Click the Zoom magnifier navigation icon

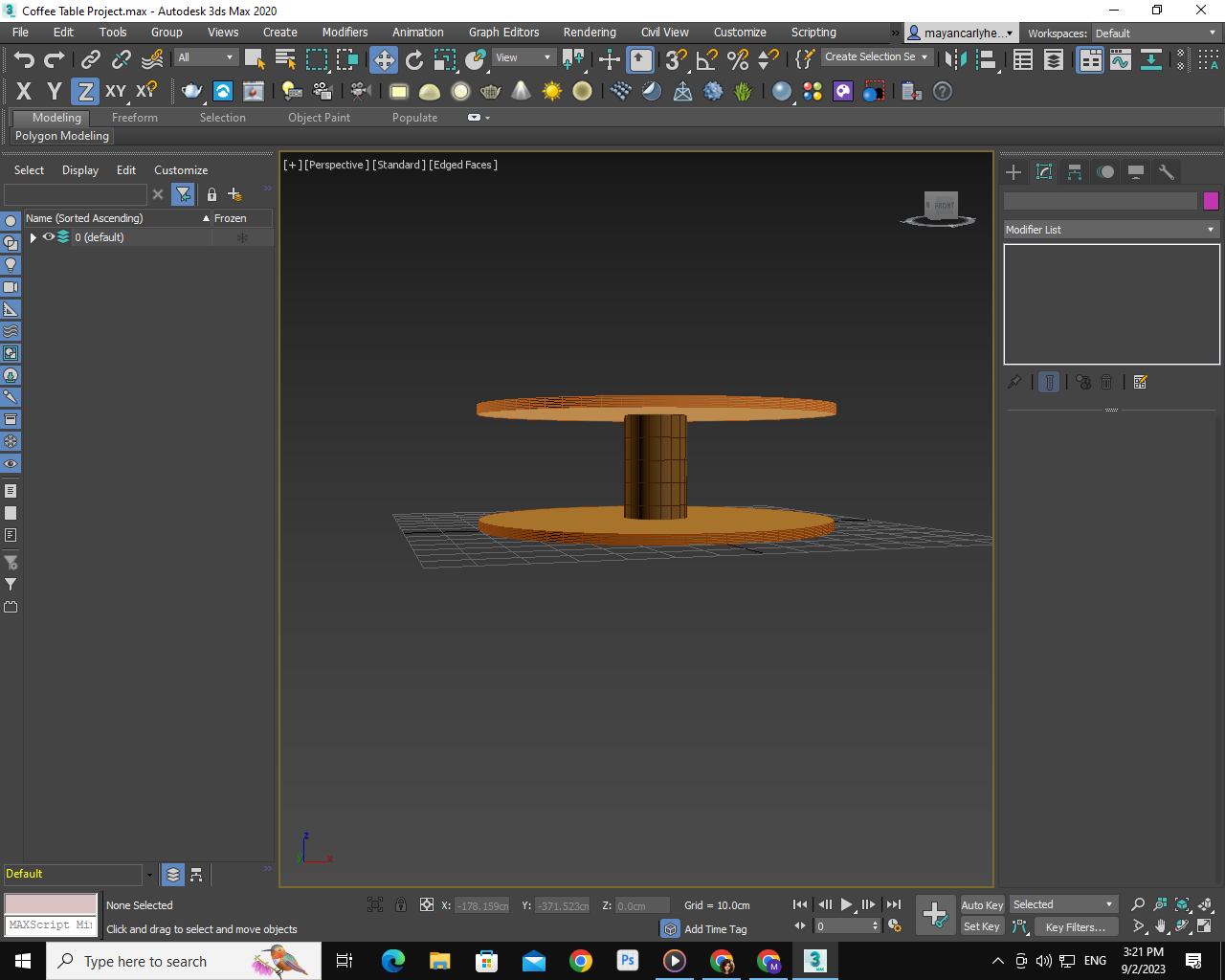tap(1138, 904)
